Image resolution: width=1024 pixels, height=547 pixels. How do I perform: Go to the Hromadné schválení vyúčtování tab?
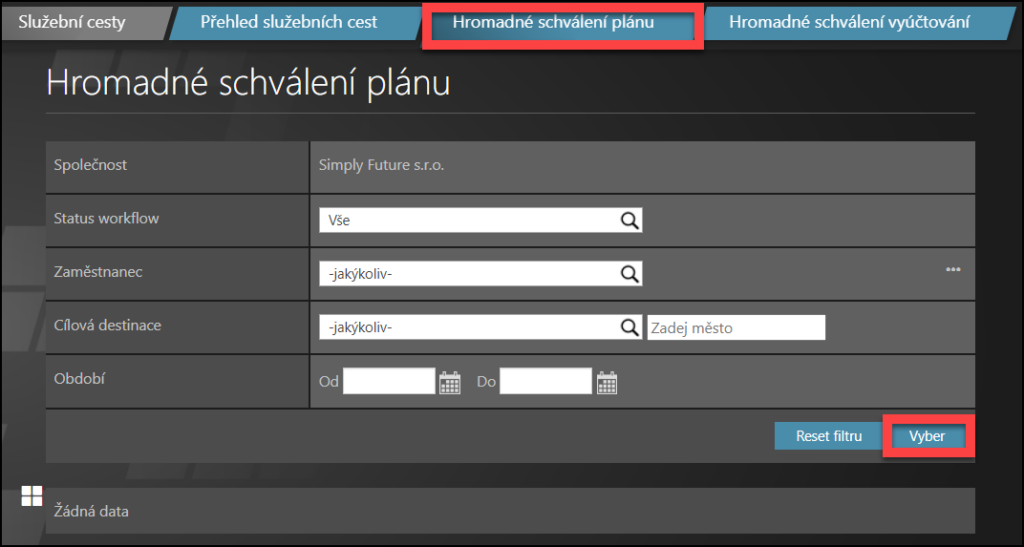tap(848, 21)
